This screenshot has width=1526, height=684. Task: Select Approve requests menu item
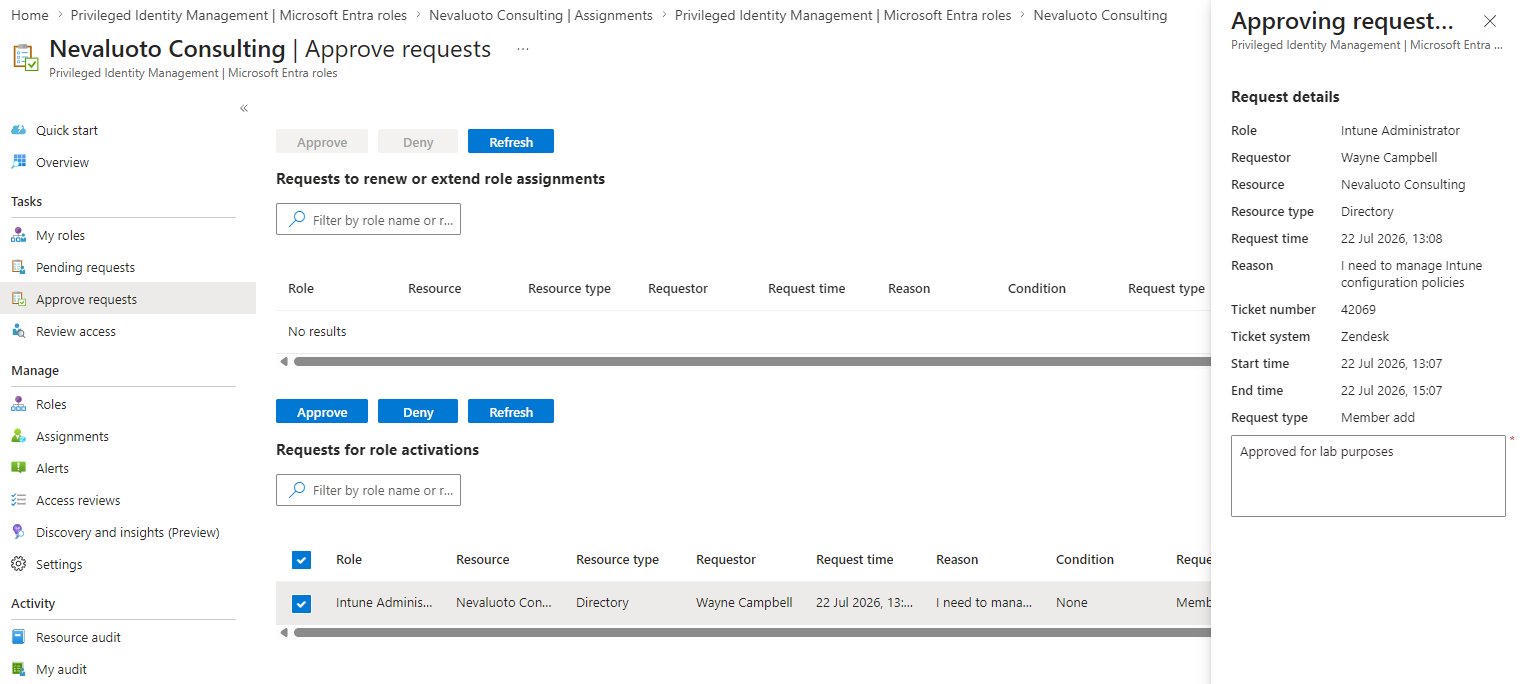coord(86,299)
